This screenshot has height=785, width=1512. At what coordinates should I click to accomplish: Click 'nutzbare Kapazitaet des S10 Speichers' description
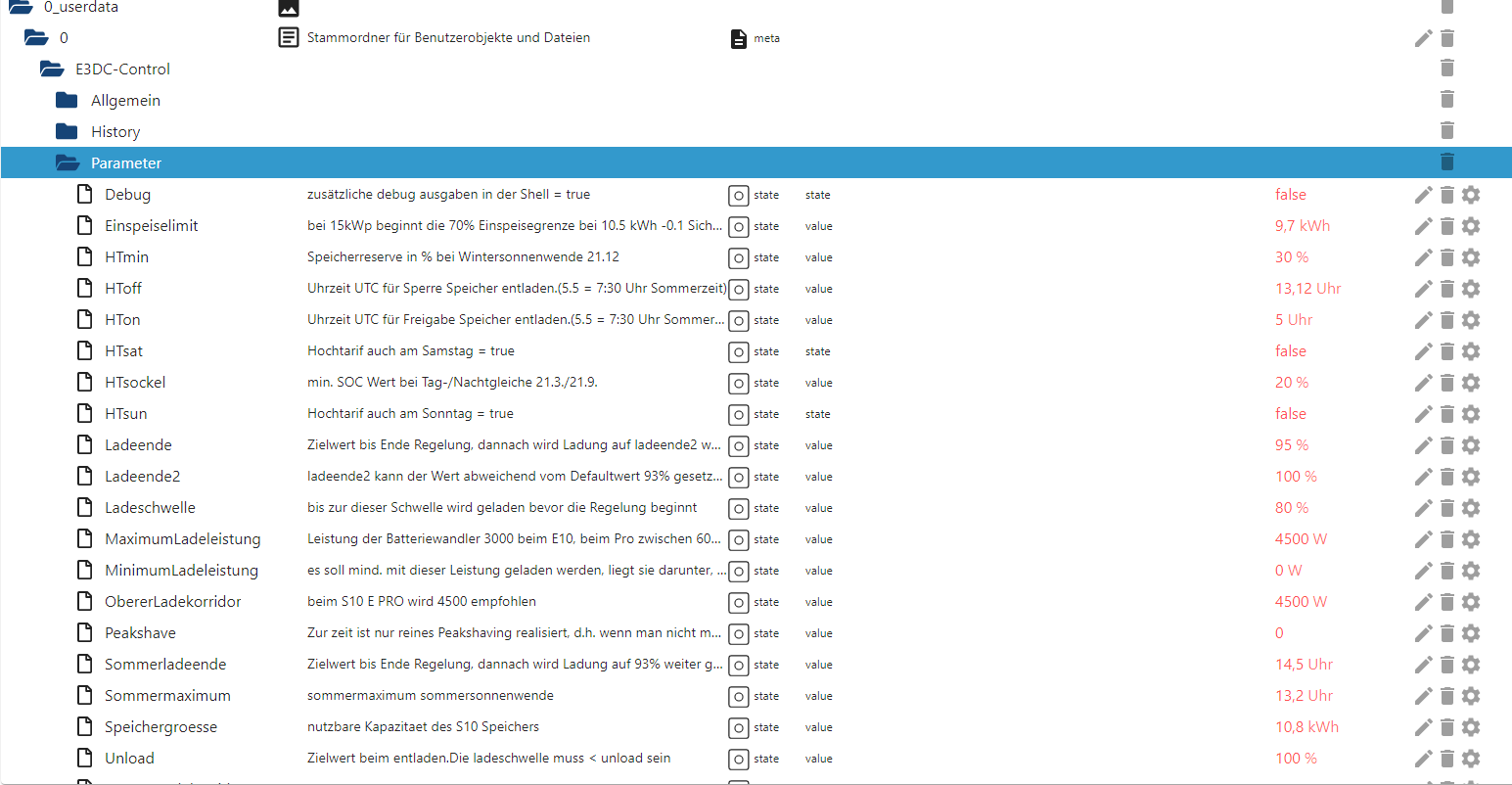coord(423,727)
